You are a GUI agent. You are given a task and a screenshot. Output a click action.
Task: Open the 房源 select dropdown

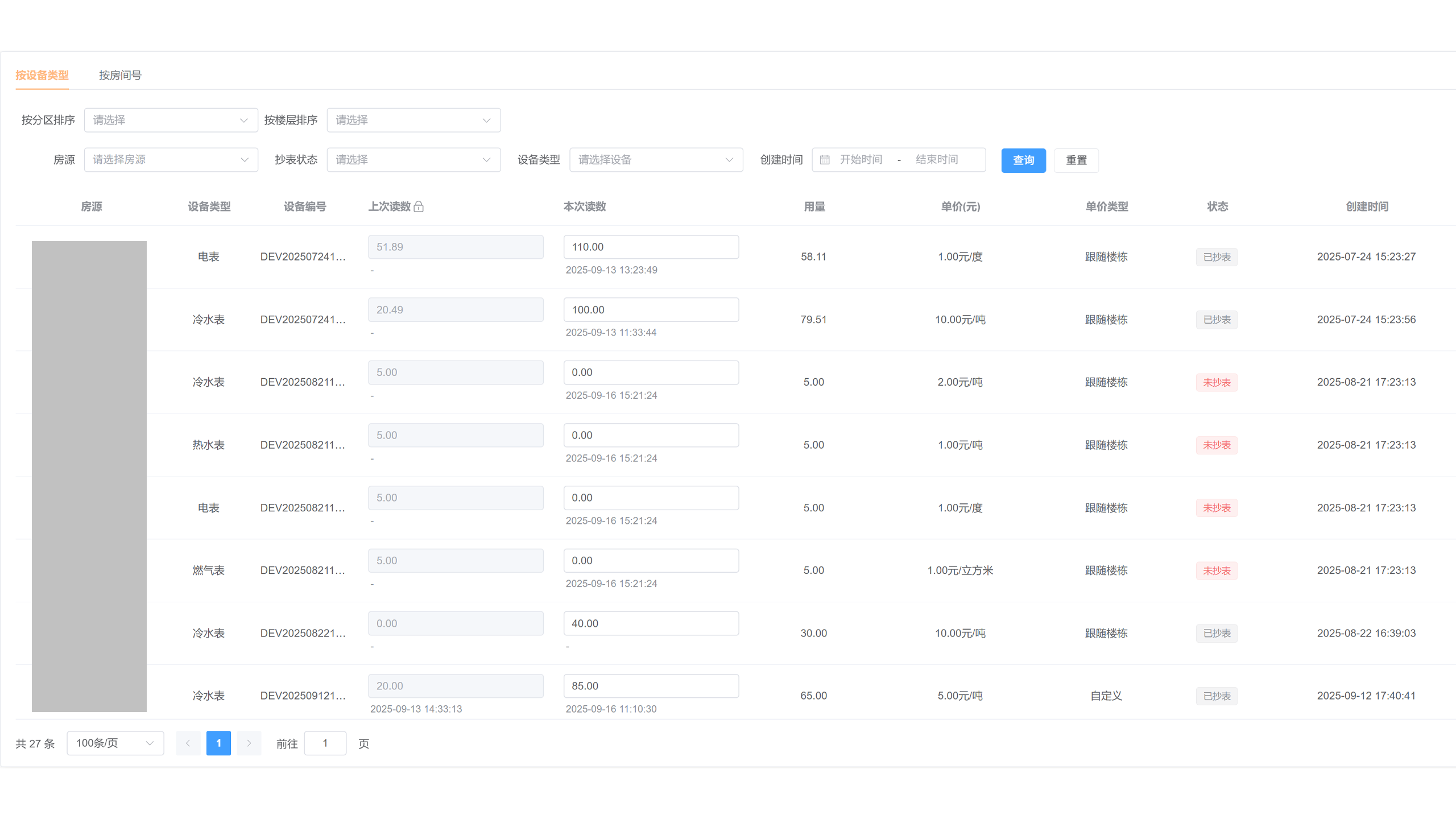pyautogui.click(x=171, y=160)
